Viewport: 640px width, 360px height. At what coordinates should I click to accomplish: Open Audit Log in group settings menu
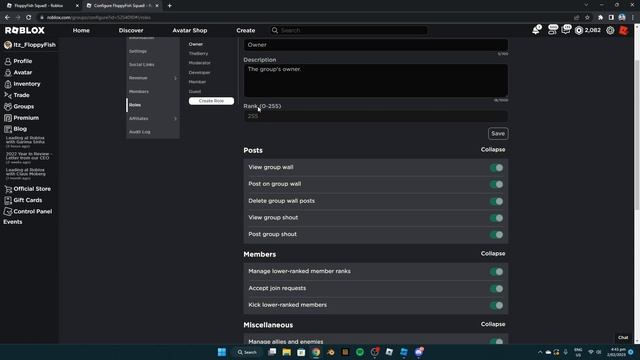140,132
